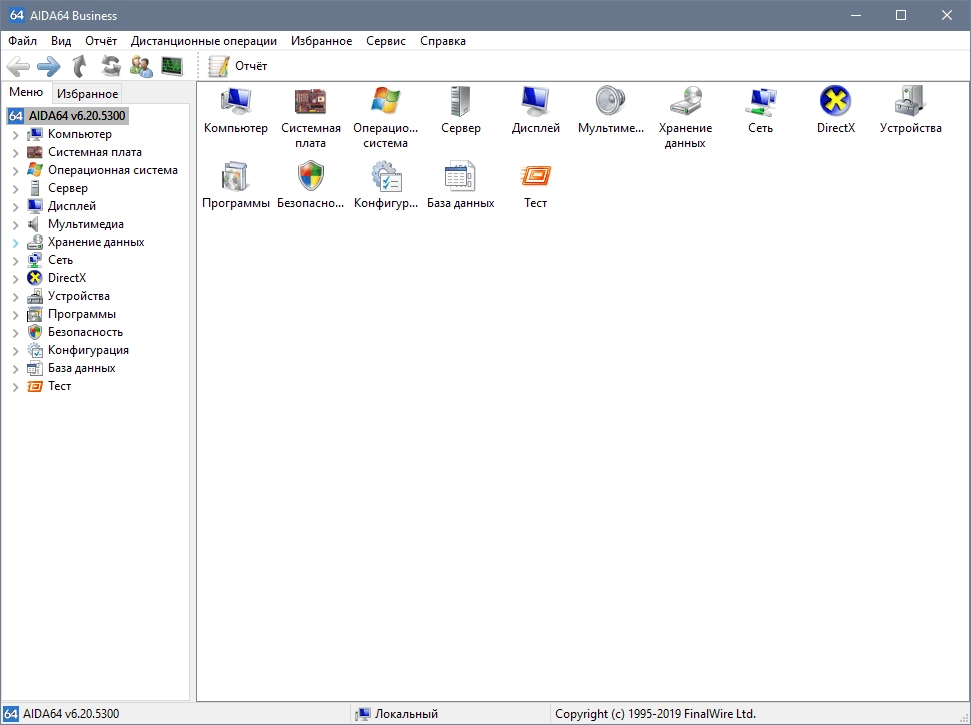The image size is (971, 725).
Task: Open the Сеть large icon
Action: (760, 110)
